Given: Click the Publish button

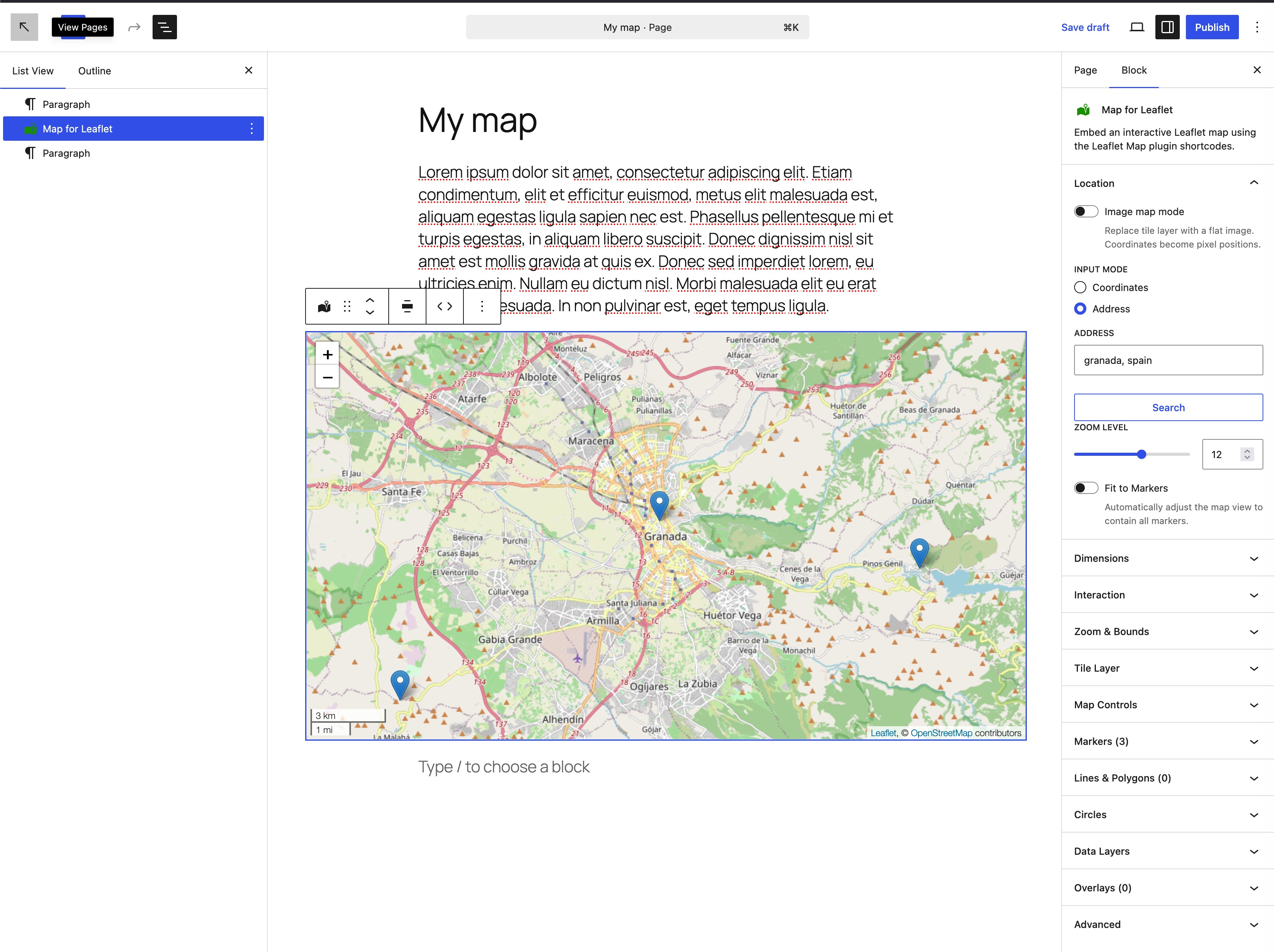Looking at the screenshot, I should (x=1212, y=27).
